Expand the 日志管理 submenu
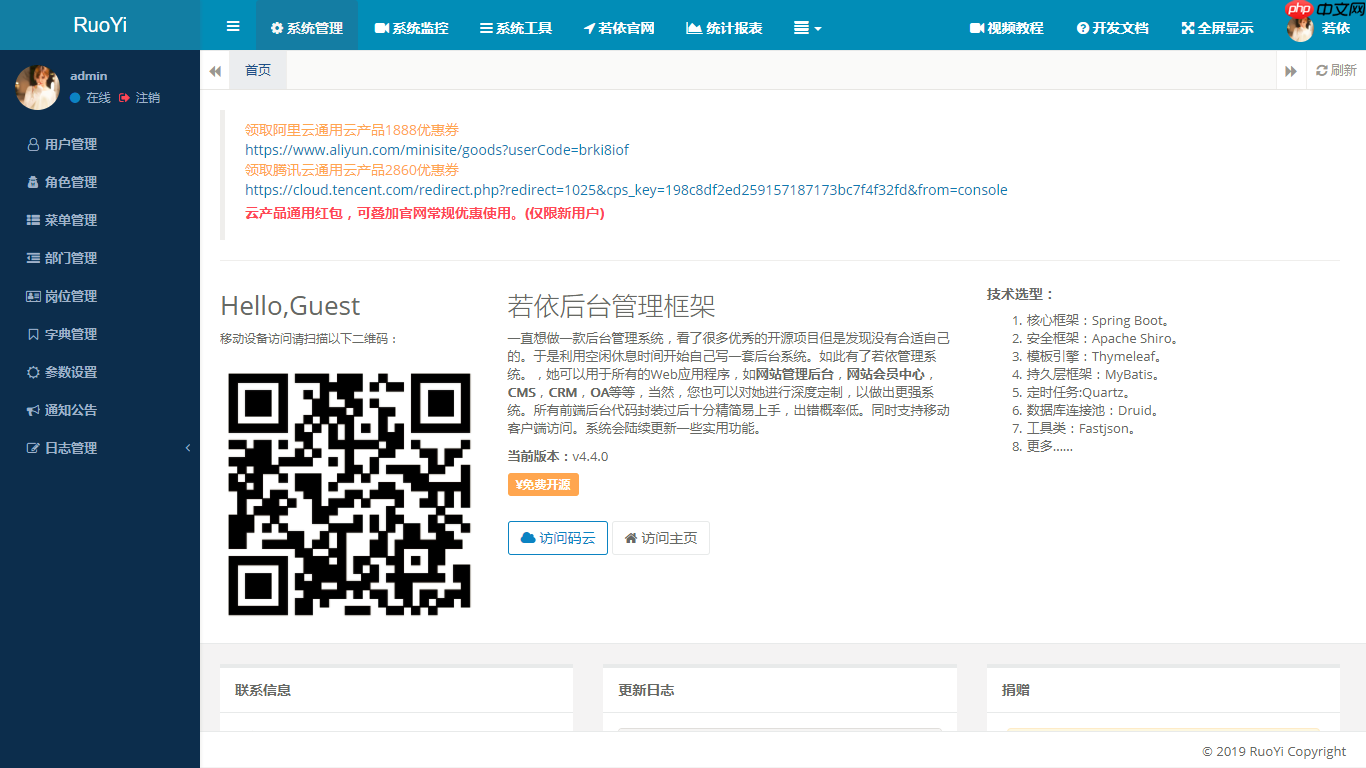1366x768 pixels. [70, 448]
